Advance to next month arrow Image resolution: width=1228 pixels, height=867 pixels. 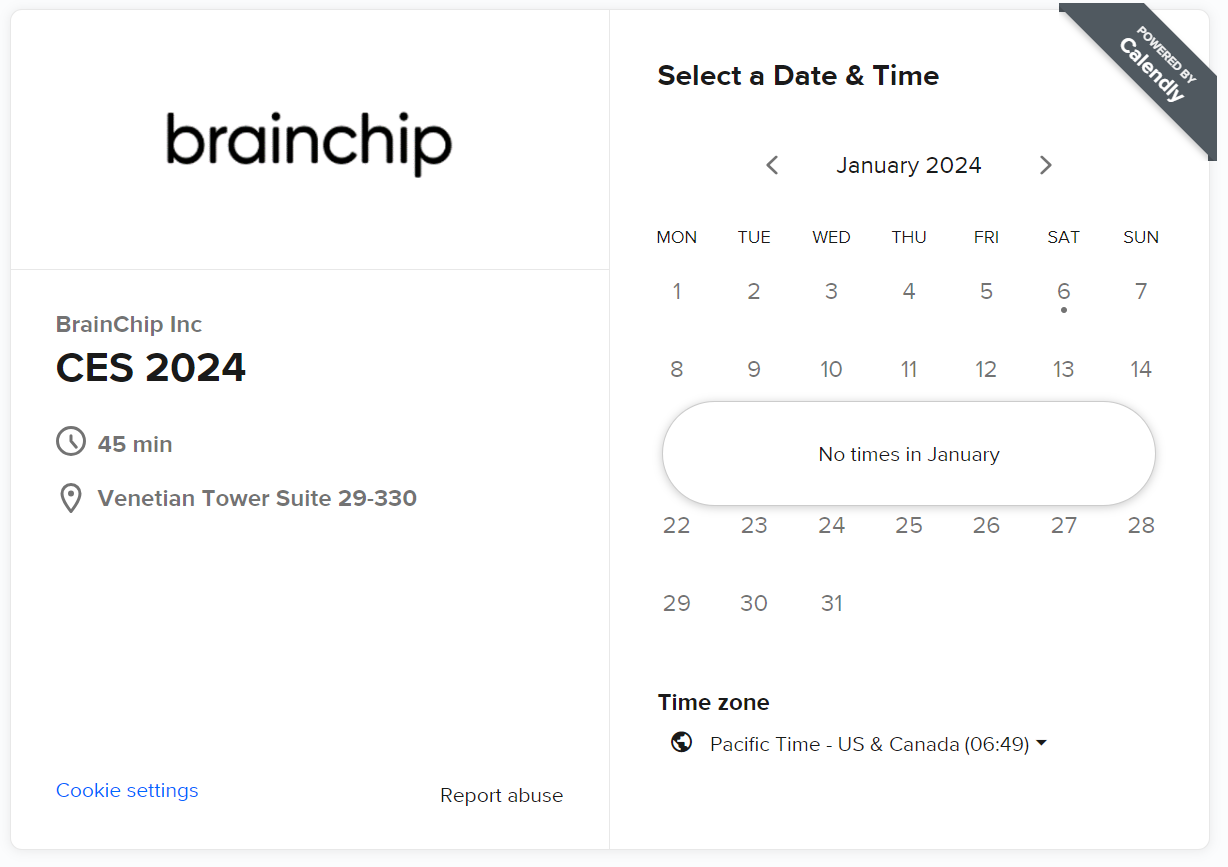1045,165
